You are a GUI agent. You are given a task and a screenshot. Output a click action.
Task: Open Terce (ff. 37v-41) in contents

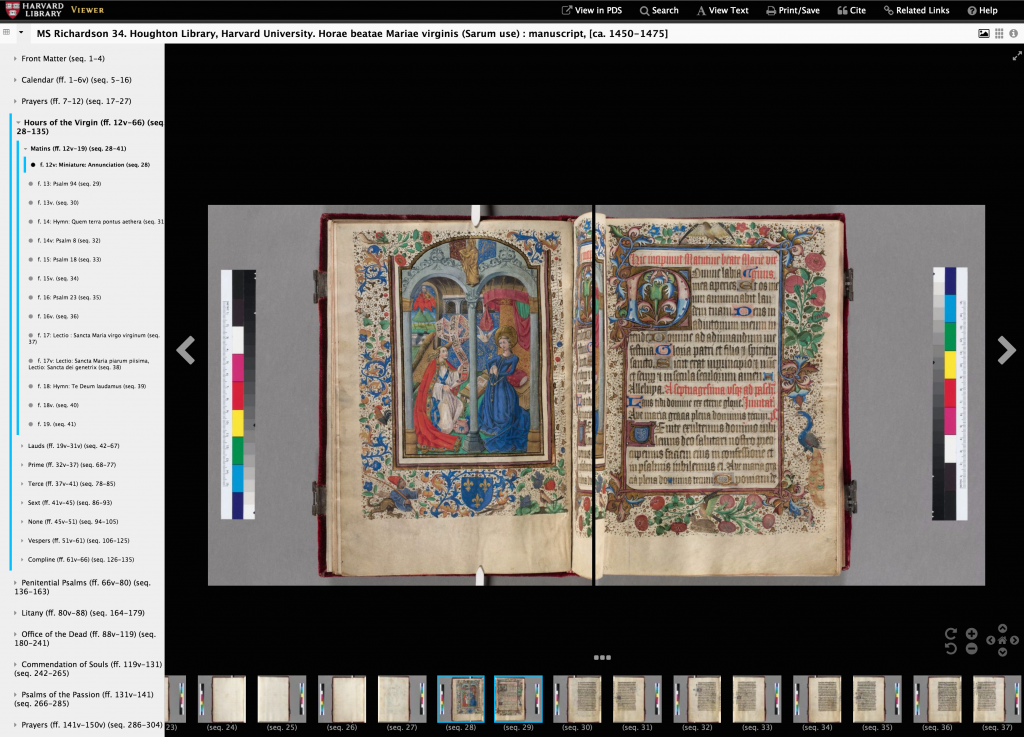pos(71,484)
